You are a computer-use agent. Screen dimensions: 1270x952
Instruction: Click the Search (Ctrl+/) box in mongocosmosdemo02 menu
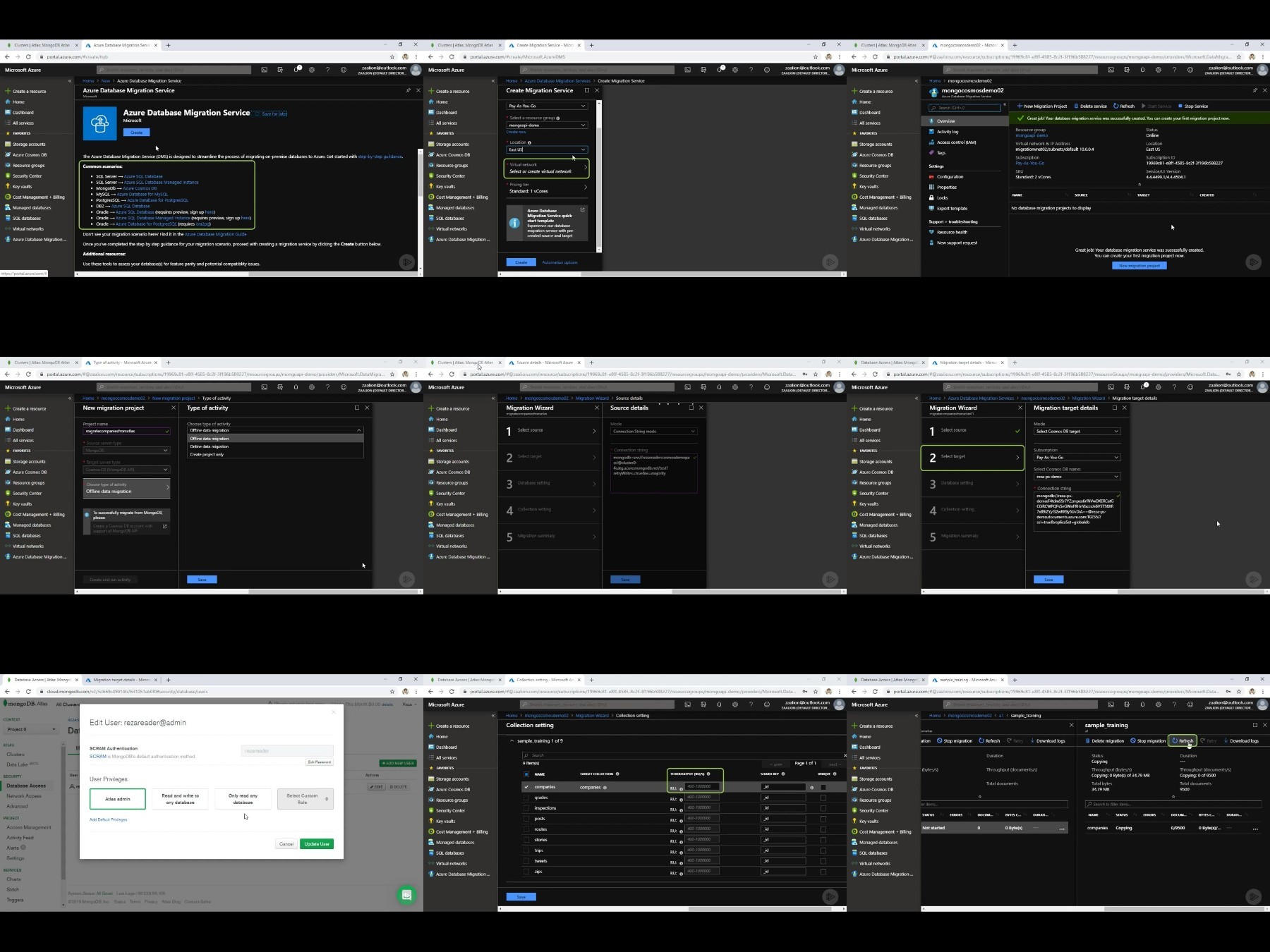point(965,108)
